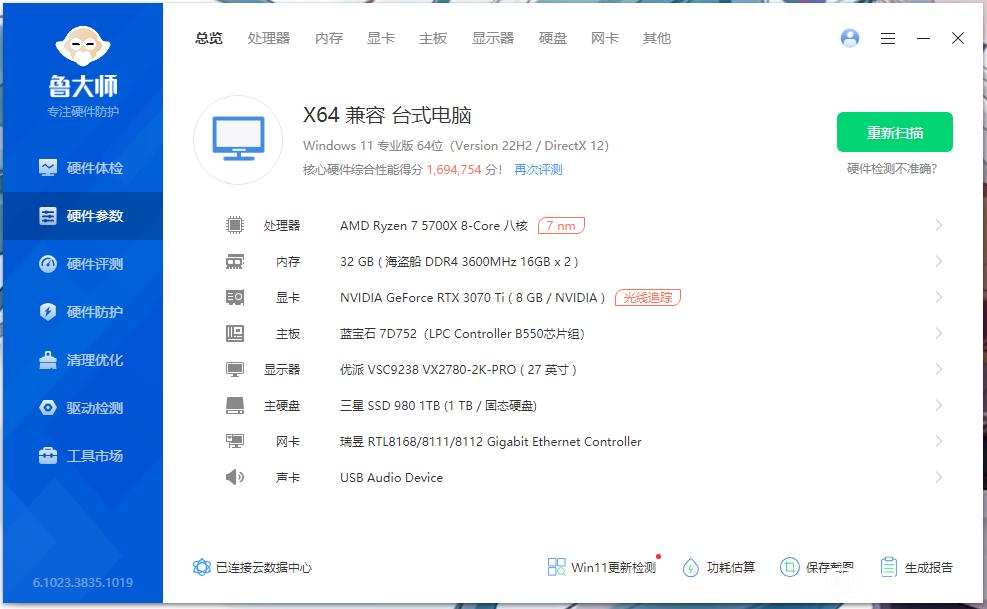Image resolution: width=987 pixels, height=609 pixels.
Task: Click version number 6.1023.3835.1019
Action: (82, 583)
